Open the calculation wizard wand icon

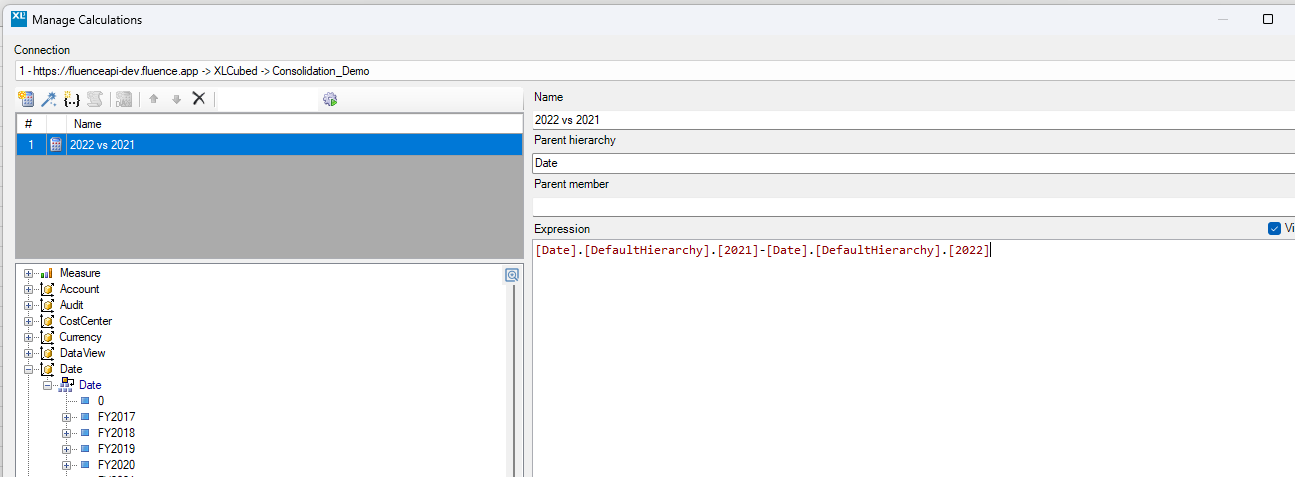click(x=49, y=99)
